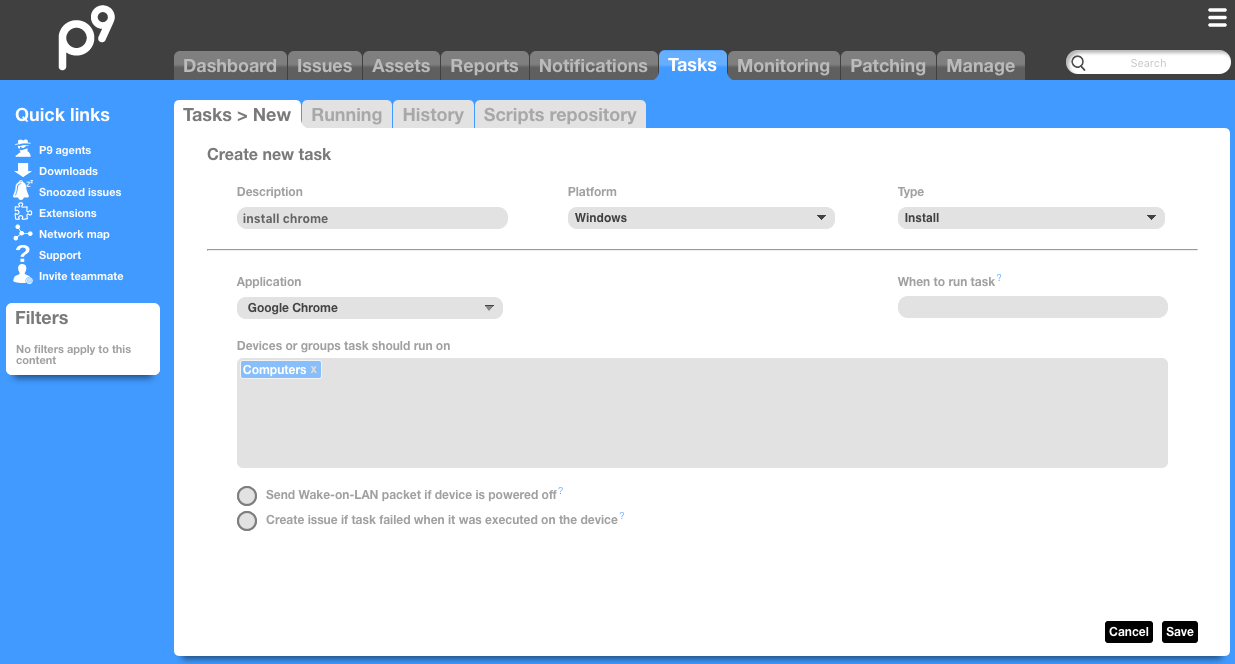Screen dimensions: 1235x664
Task: Open the Application dropdown showing Google Chrome
Action: pos(370,308)
